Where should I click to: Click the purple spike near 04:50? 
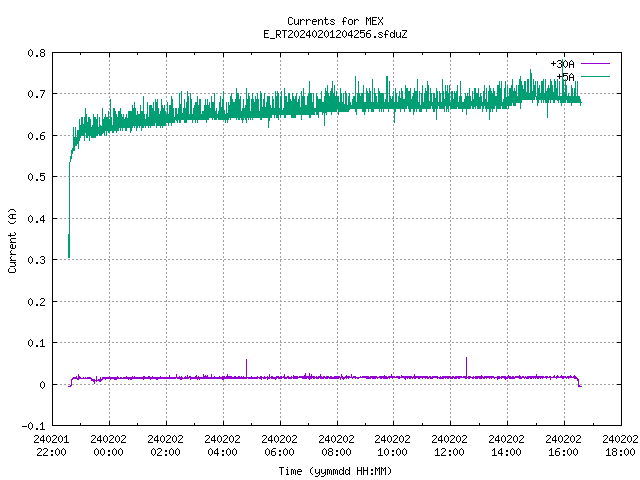(247, 368)
